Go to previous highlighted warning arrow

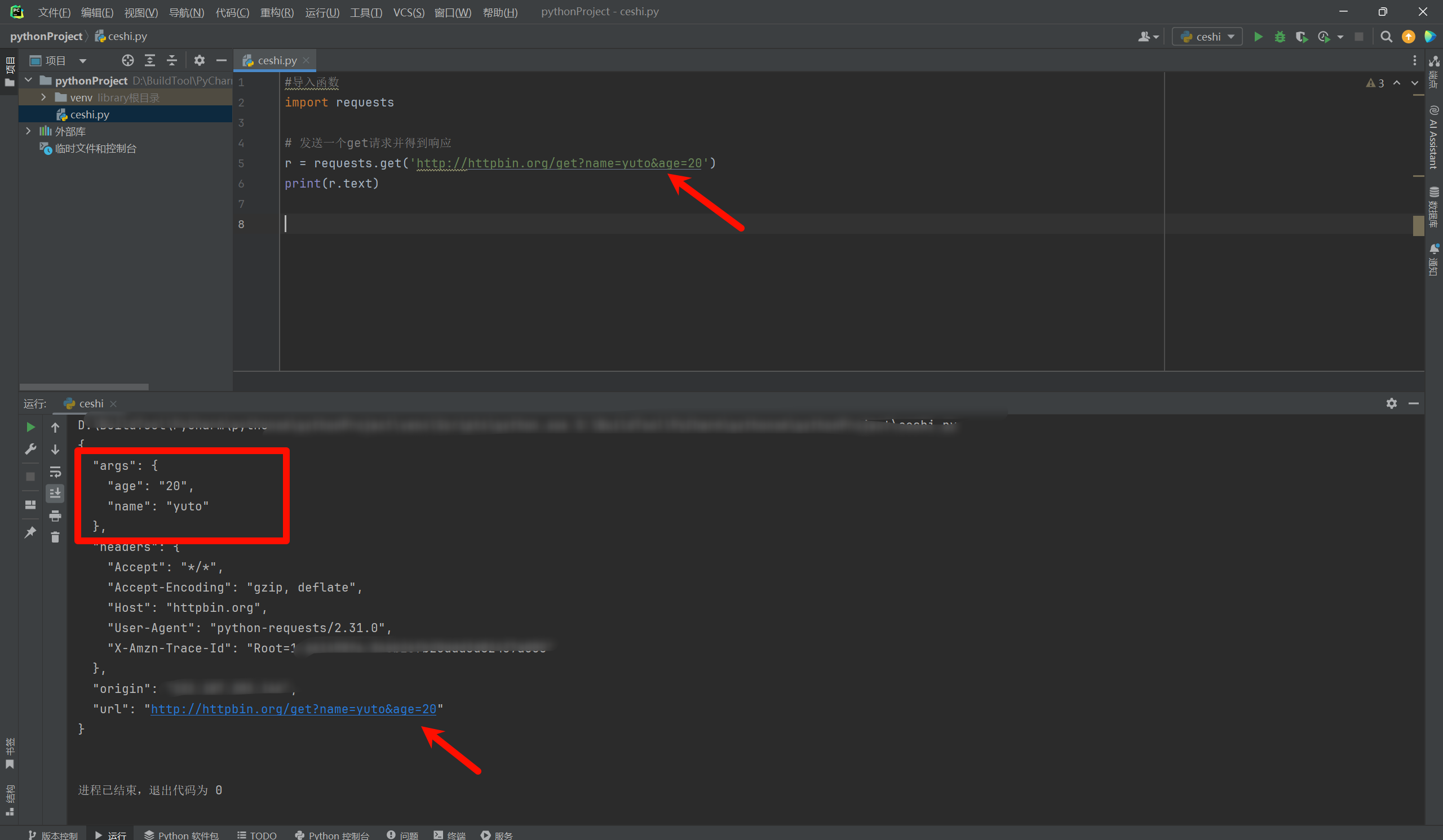[x=1397, y=83]
